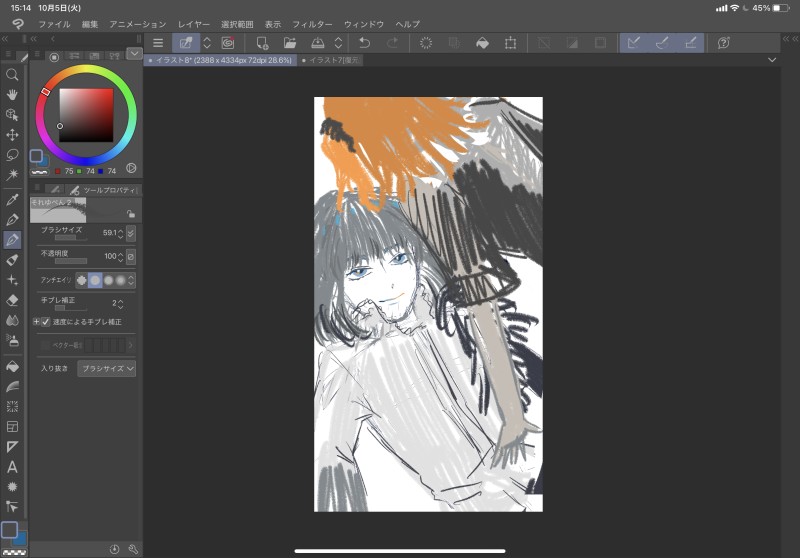Select weak anti-aliasing option
Screen dimensions: 800x558
[95, 280]
